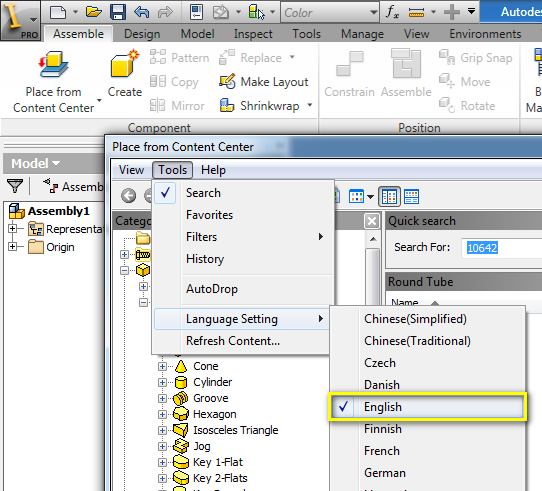Select the Cylinder tree item
542x491 pixels.
212,382
